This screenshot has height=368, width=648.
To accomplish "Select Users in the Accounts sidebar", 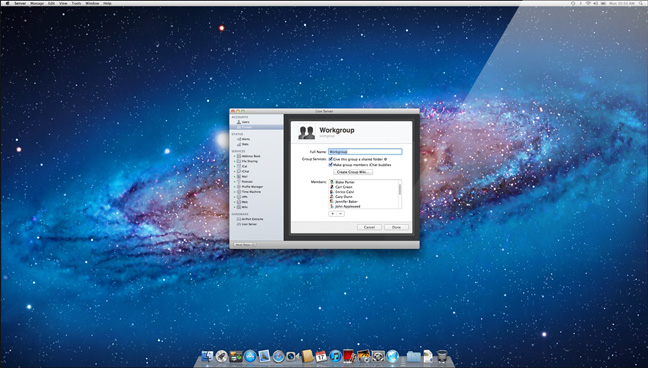I will coord(245,122).
